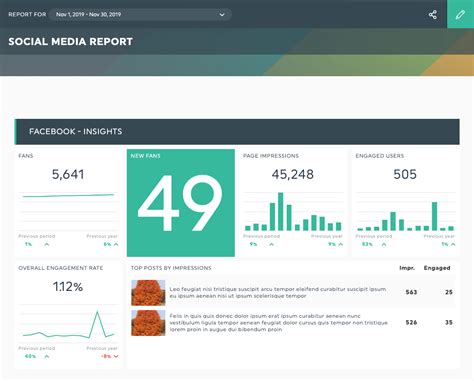Click Page Impressions previous period arrow

click(x=271, y=244)
